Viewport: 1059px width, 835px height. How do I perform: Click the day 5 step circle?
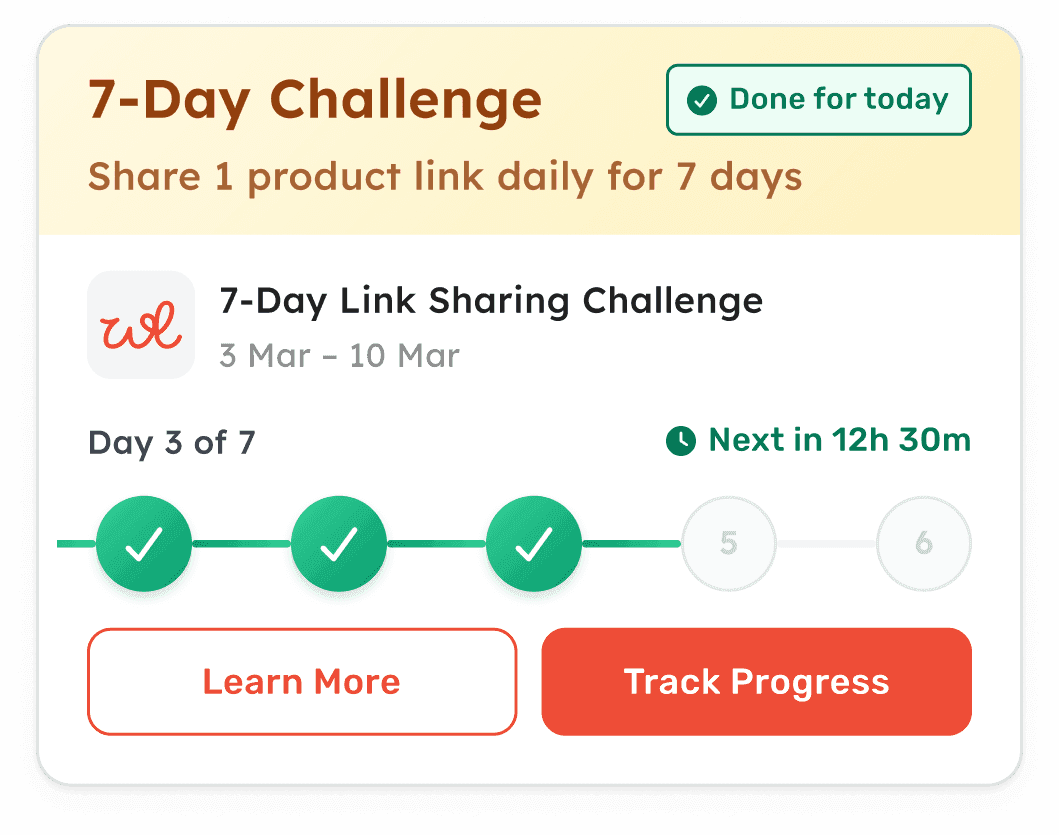tap(728, 544)
